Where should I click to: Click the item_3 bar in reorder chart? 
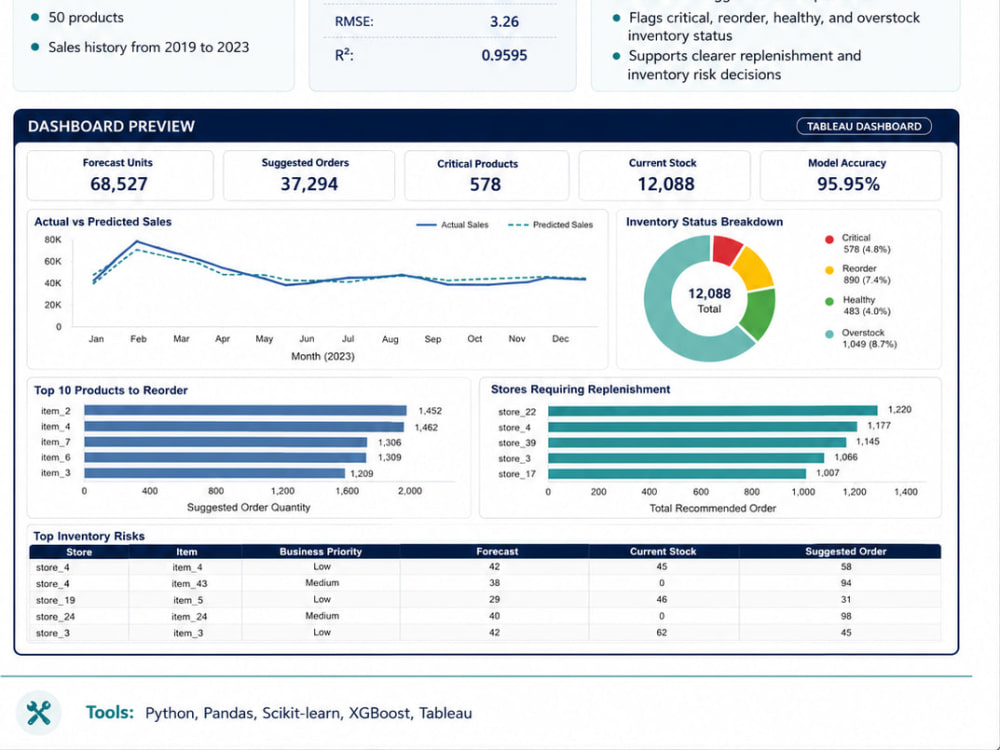[214, 473]
